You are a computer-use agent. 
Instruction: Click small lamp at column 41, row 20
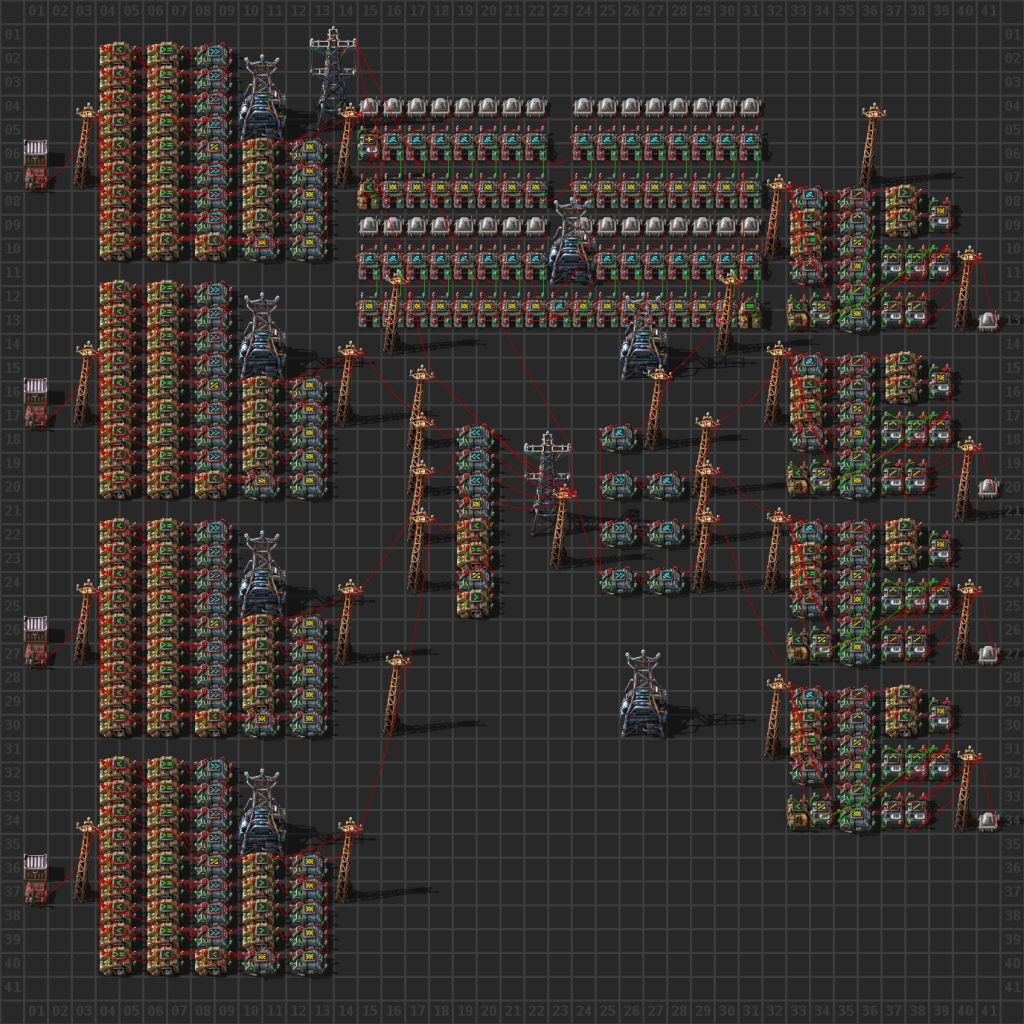pyautogui.click(x=987, y=488)
